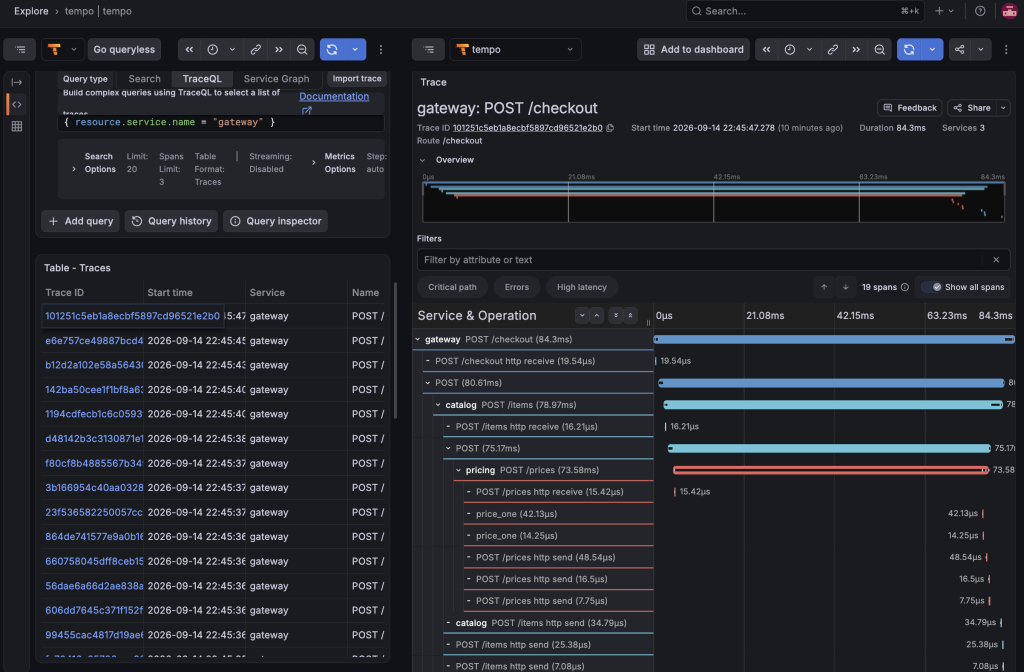The image size is (1024, 672).
Task: Click Add to dashboard button
Action: 694,50
